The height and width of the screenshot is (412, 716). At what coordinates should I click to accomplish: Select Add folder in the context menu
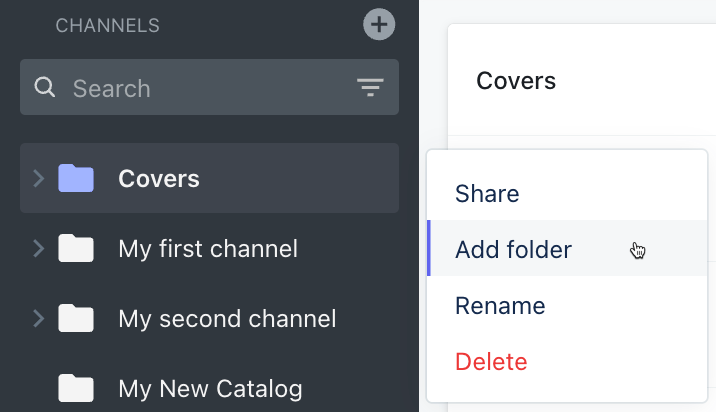click(x=513, y=249)
